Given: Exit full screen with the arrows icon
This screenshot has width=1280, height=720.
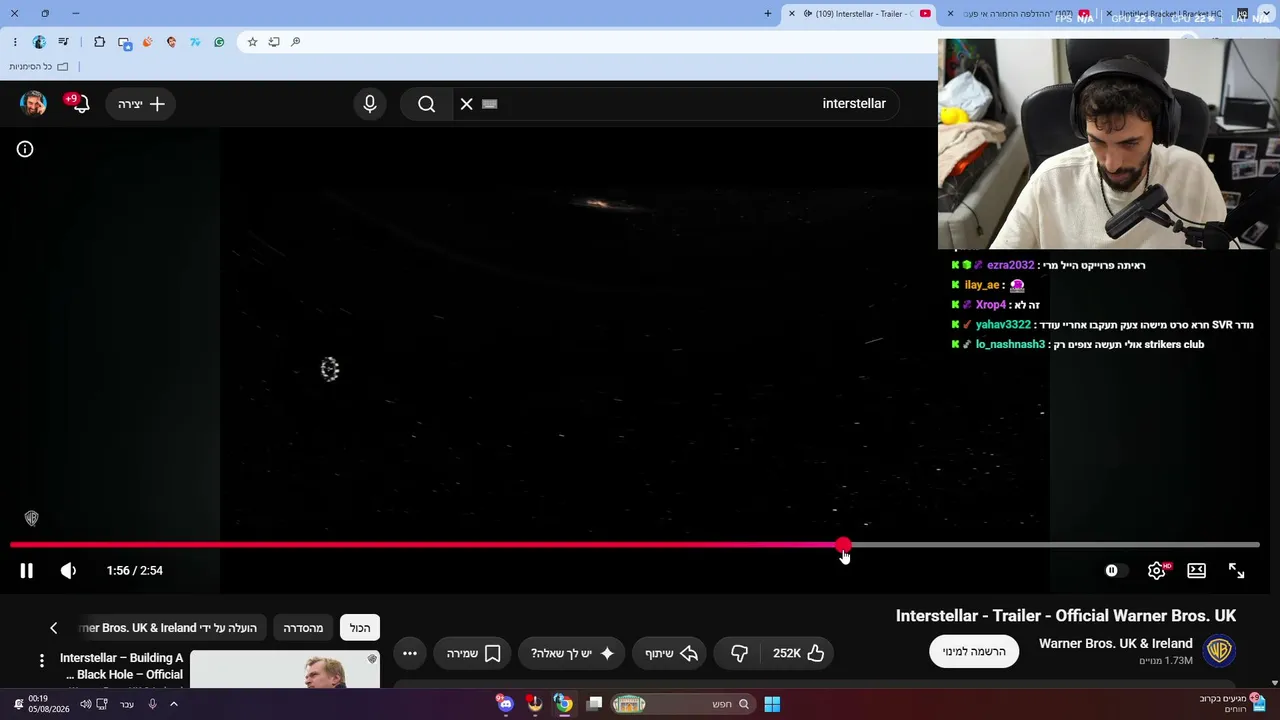Looking at the screenshot, I should pos(1236,571).
